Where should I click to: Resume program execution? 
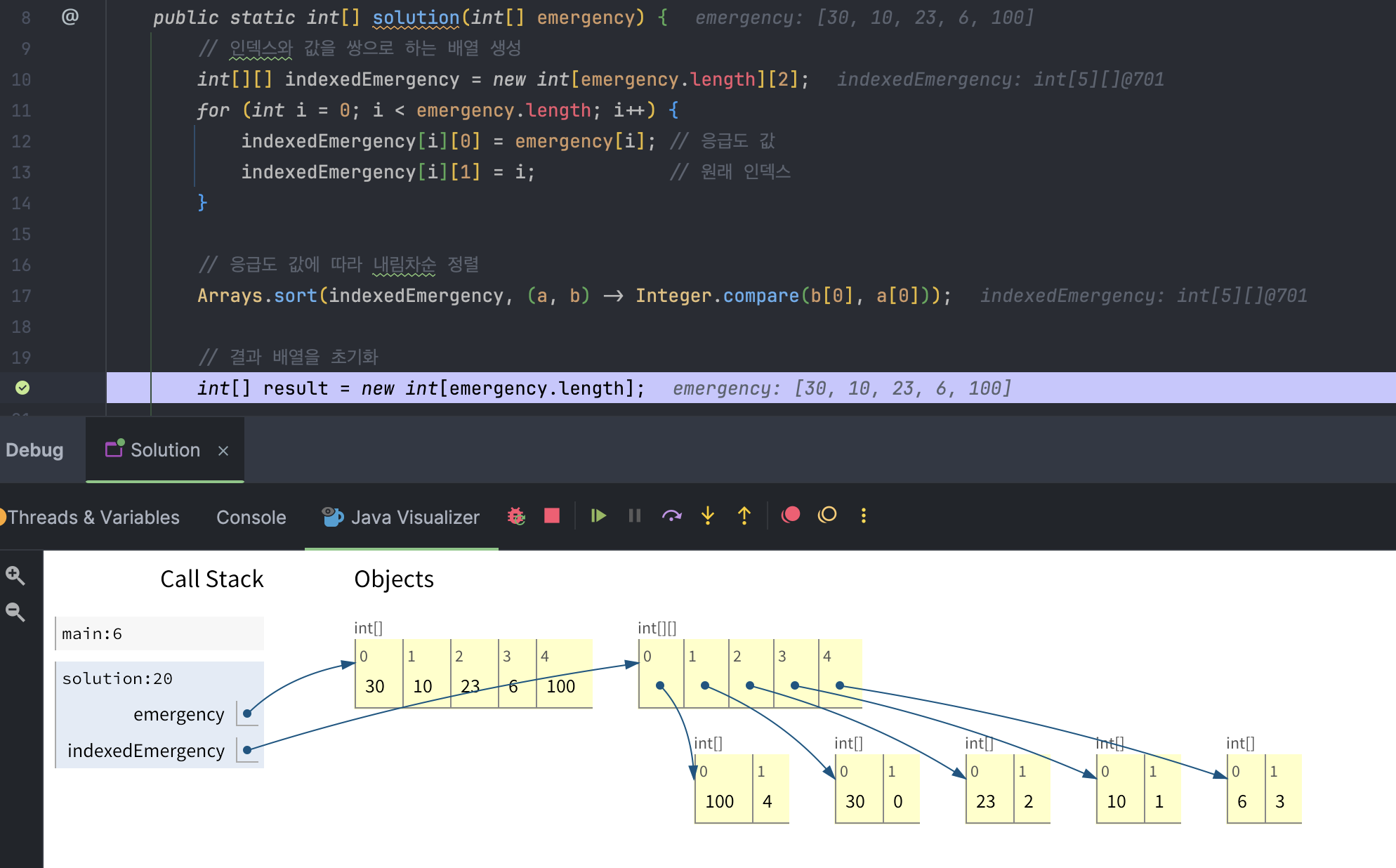pyautogui.click(x=598, y=516)
